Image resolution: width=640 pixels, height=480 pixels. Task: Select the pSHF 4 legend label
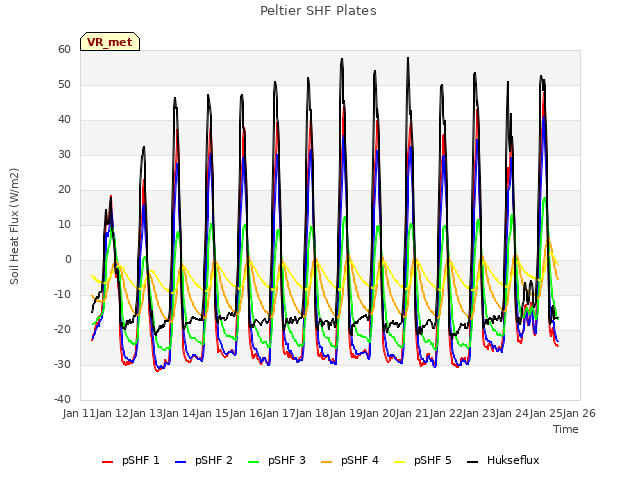(x=360, y=460)
